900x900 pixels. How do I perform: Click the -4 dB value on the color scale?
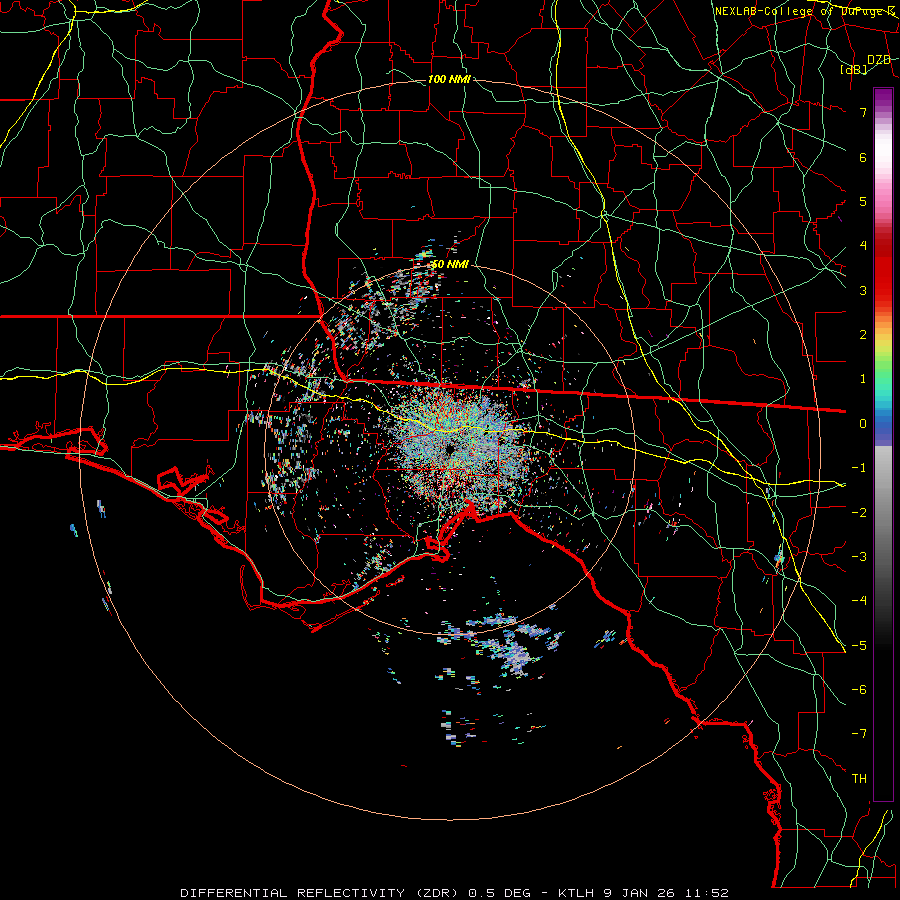pyautogui.click(x=859, y=600)
